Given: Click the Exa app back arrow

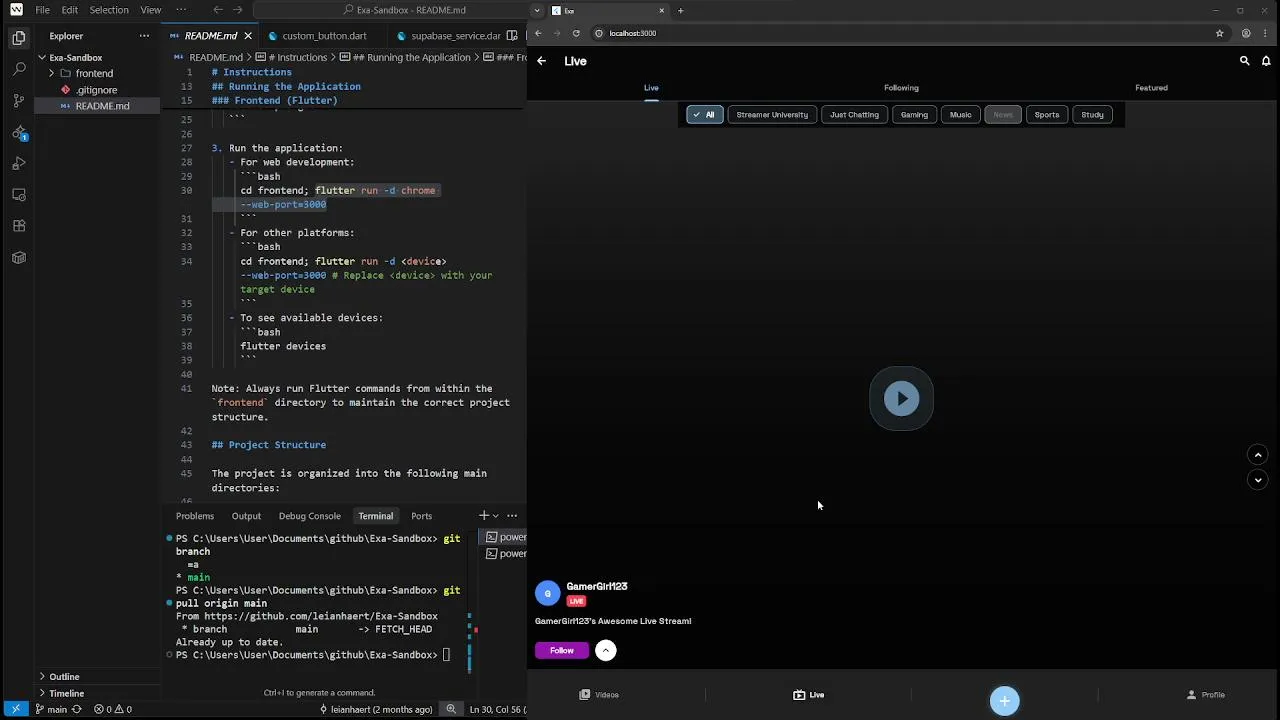Looking at the screenshot, I should [x=541, y=61].
